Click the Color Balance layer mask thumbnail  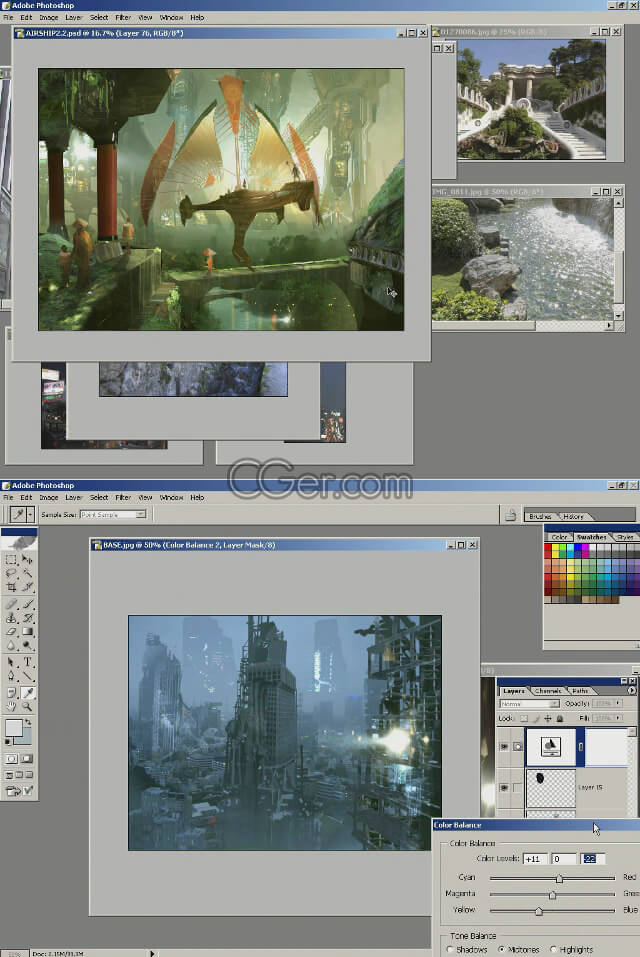(x=607, y=746)
